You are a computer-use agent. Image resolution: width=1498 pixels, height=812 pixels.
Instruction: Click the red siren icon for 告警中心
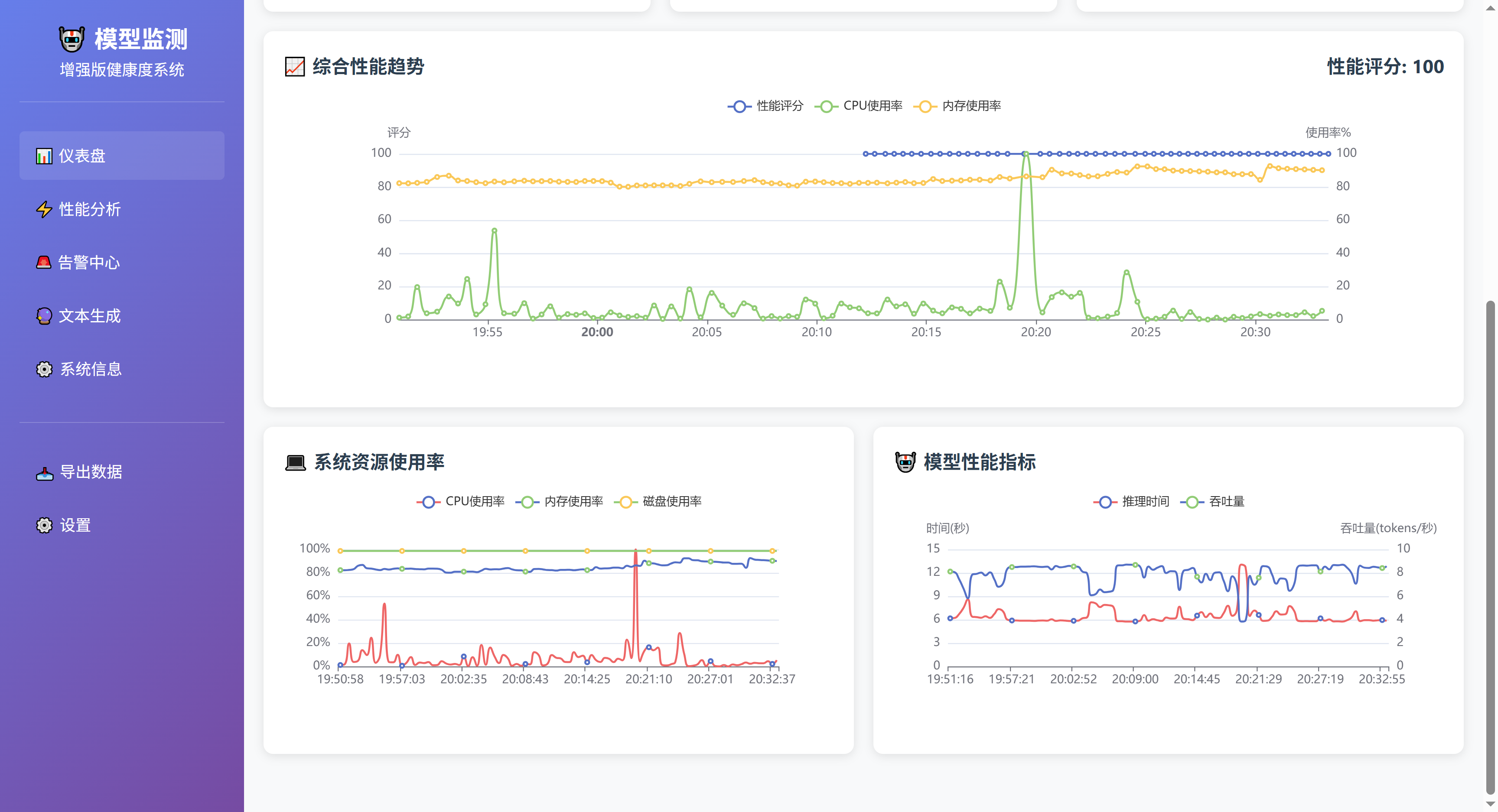click(x=44, y=262)
